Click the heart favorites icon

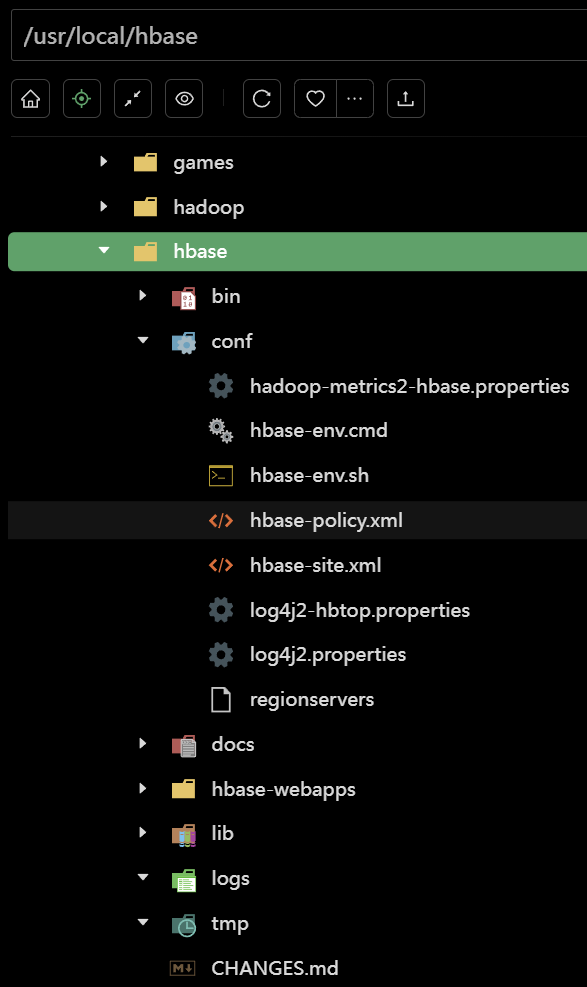(x=314, y=98)
